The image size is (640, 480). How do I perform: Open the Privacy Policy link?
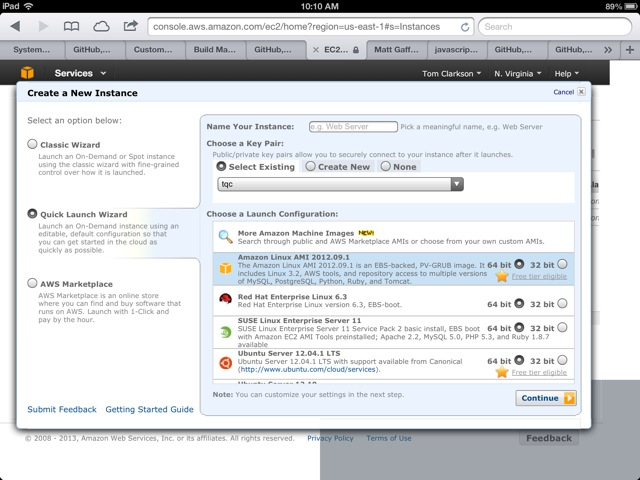tap(330, 438)
